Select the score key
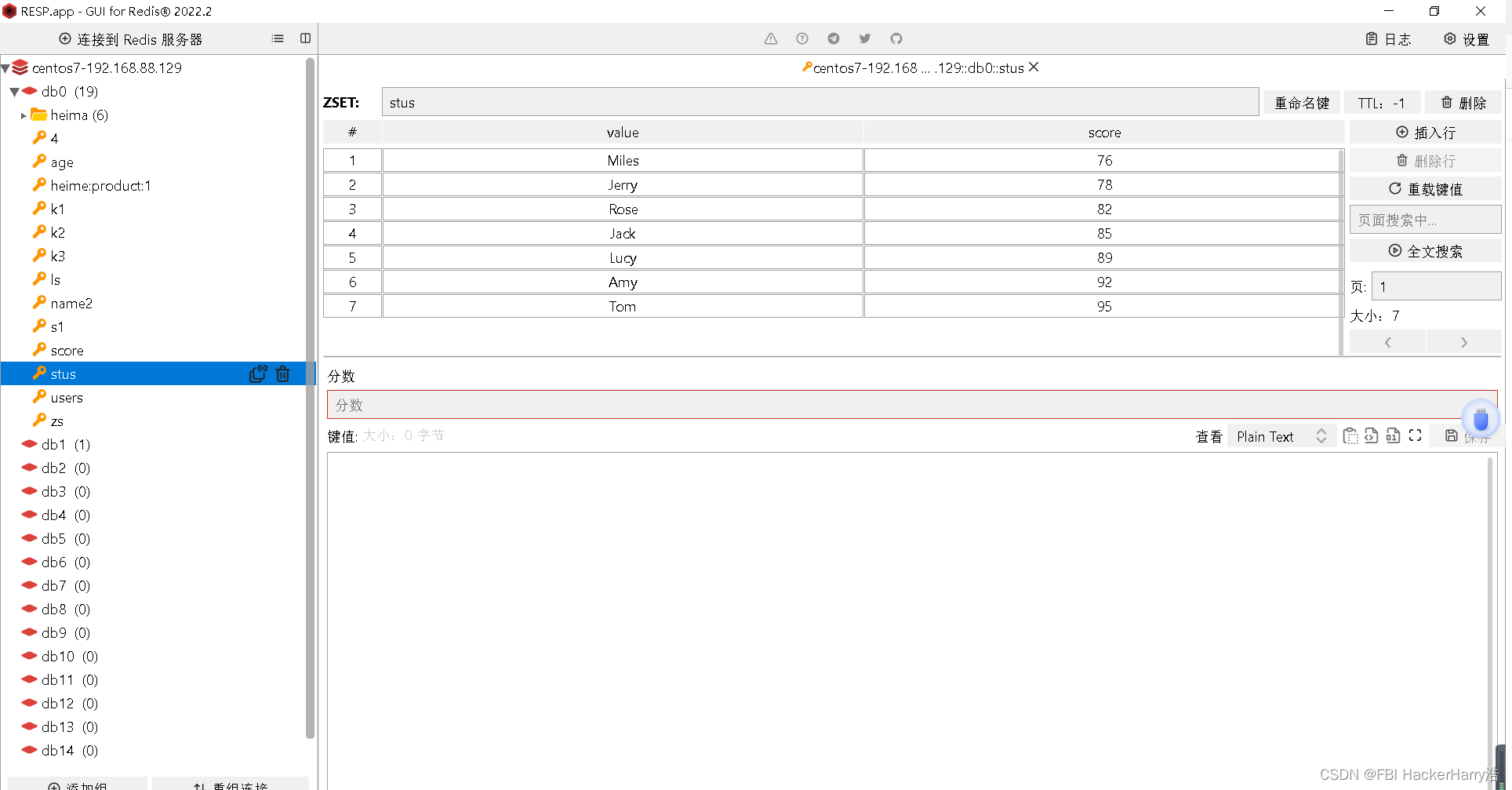This screenshot has height=790, width=1512. [67, 351]
